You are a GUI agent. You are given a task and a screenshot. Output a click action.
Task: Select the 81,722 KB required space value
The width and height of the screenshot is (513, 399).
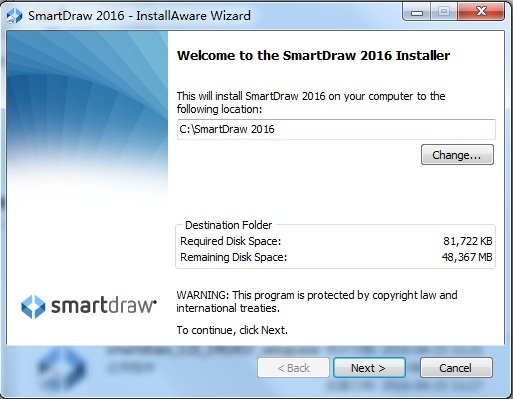tap(467, 241)
